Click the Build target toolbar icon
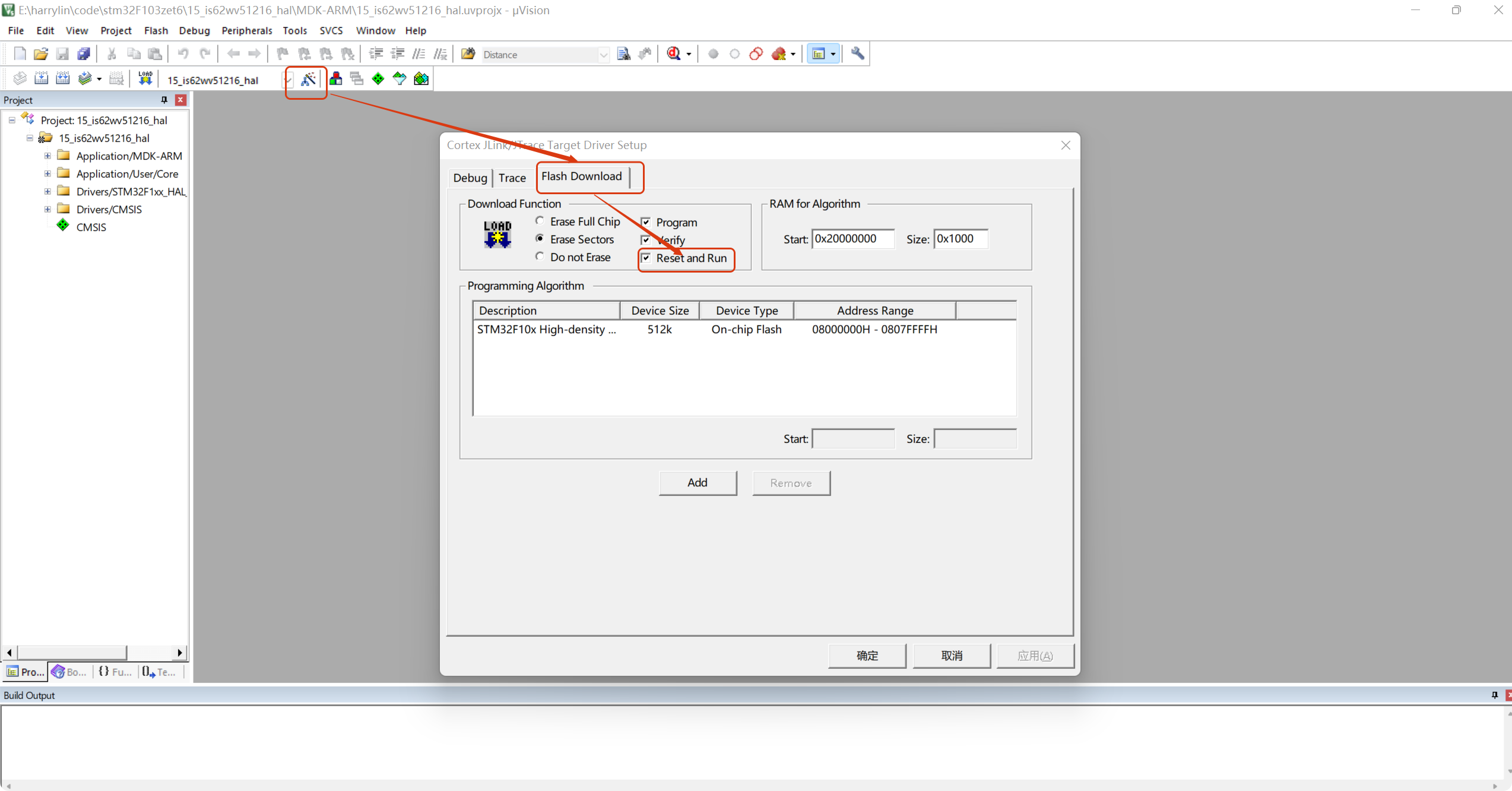Viewport: 1512px width, 791px height. (41, 78)
